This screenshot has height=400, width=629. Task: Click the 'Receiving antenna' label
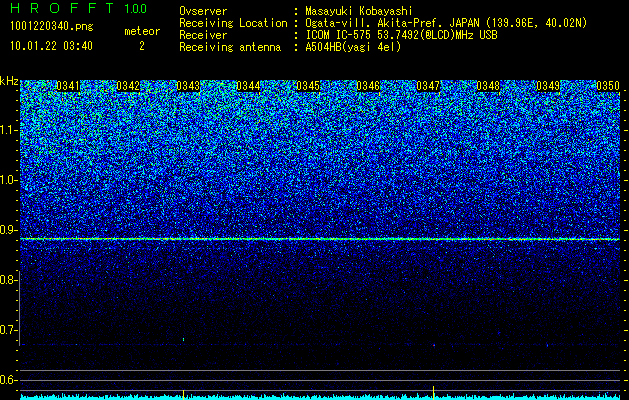[x=230, y=47]
